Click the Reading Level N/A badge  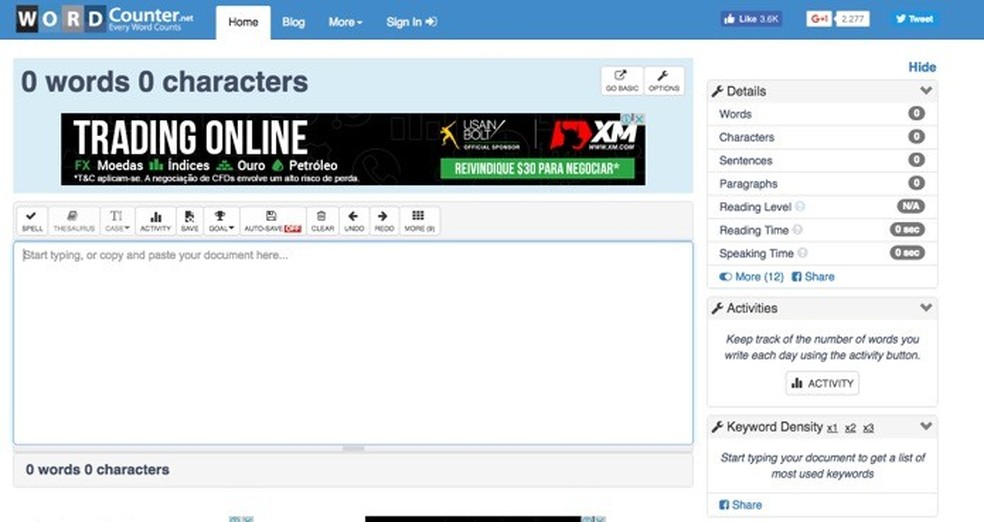pyautogui.click(x=911, y=206)
